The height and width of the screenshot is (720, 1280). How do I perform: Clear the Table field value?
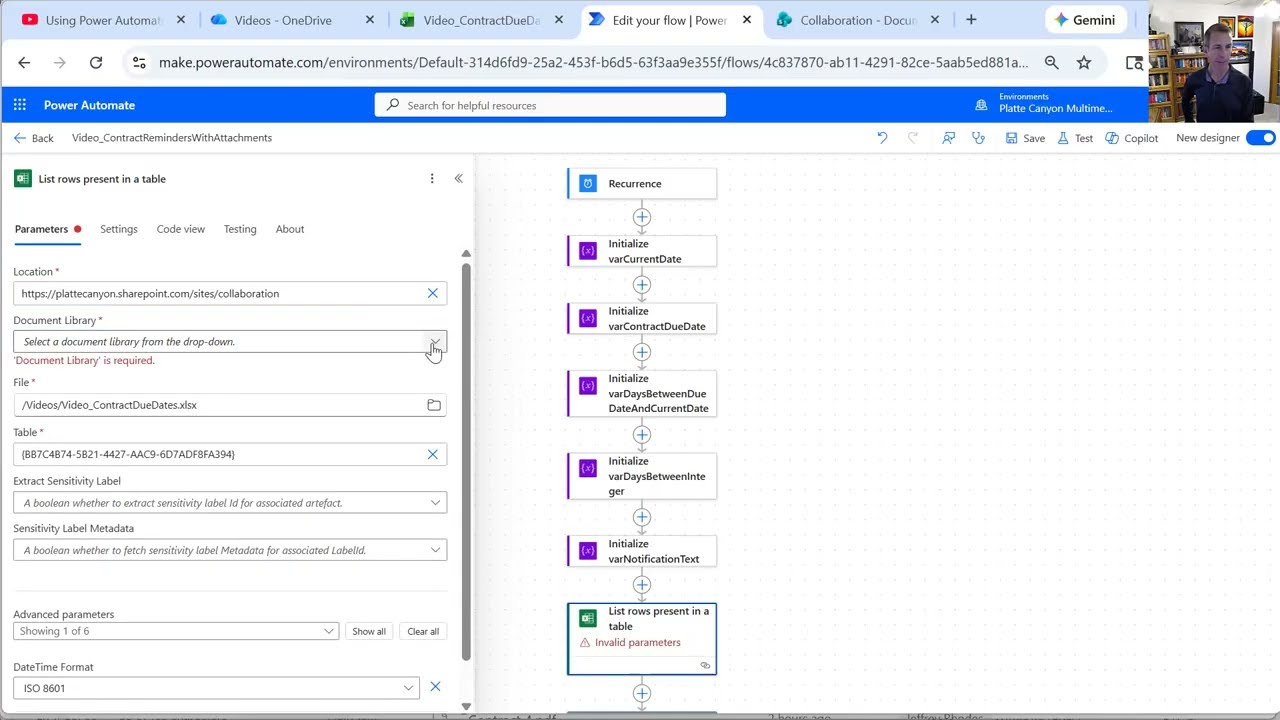[x=433, y=454]
